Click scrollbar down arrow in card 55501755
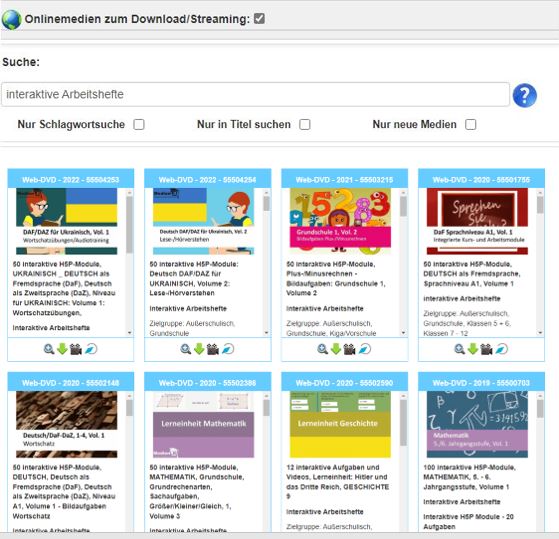Viewport: 559px width, 539px height. pos(540,333)
